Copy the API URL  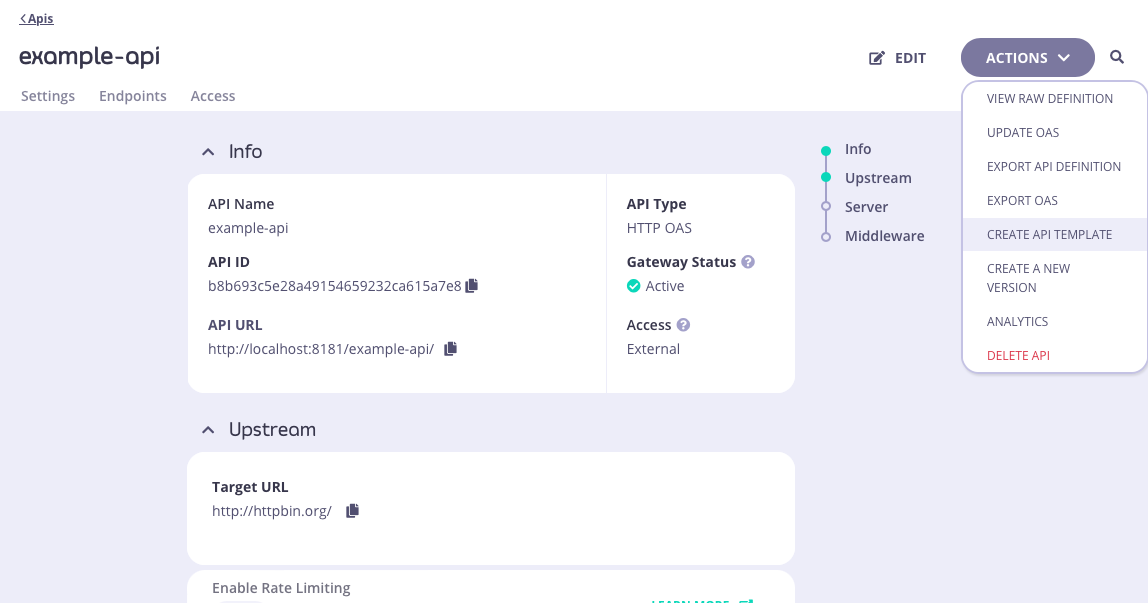[449, 348]
